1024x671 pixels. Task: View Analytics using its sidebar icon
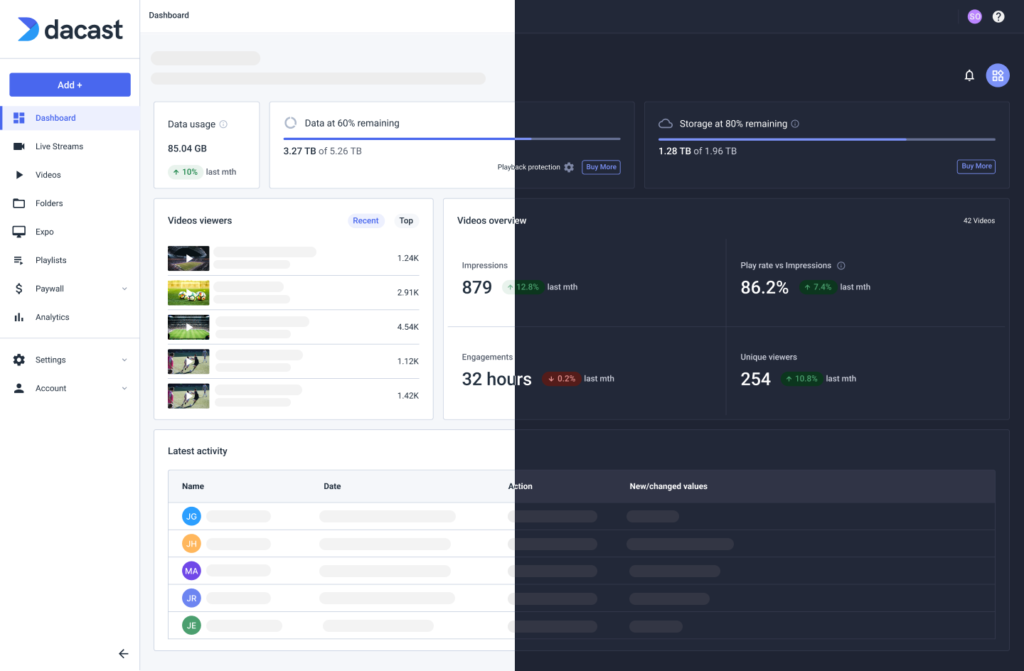(18, 317)
